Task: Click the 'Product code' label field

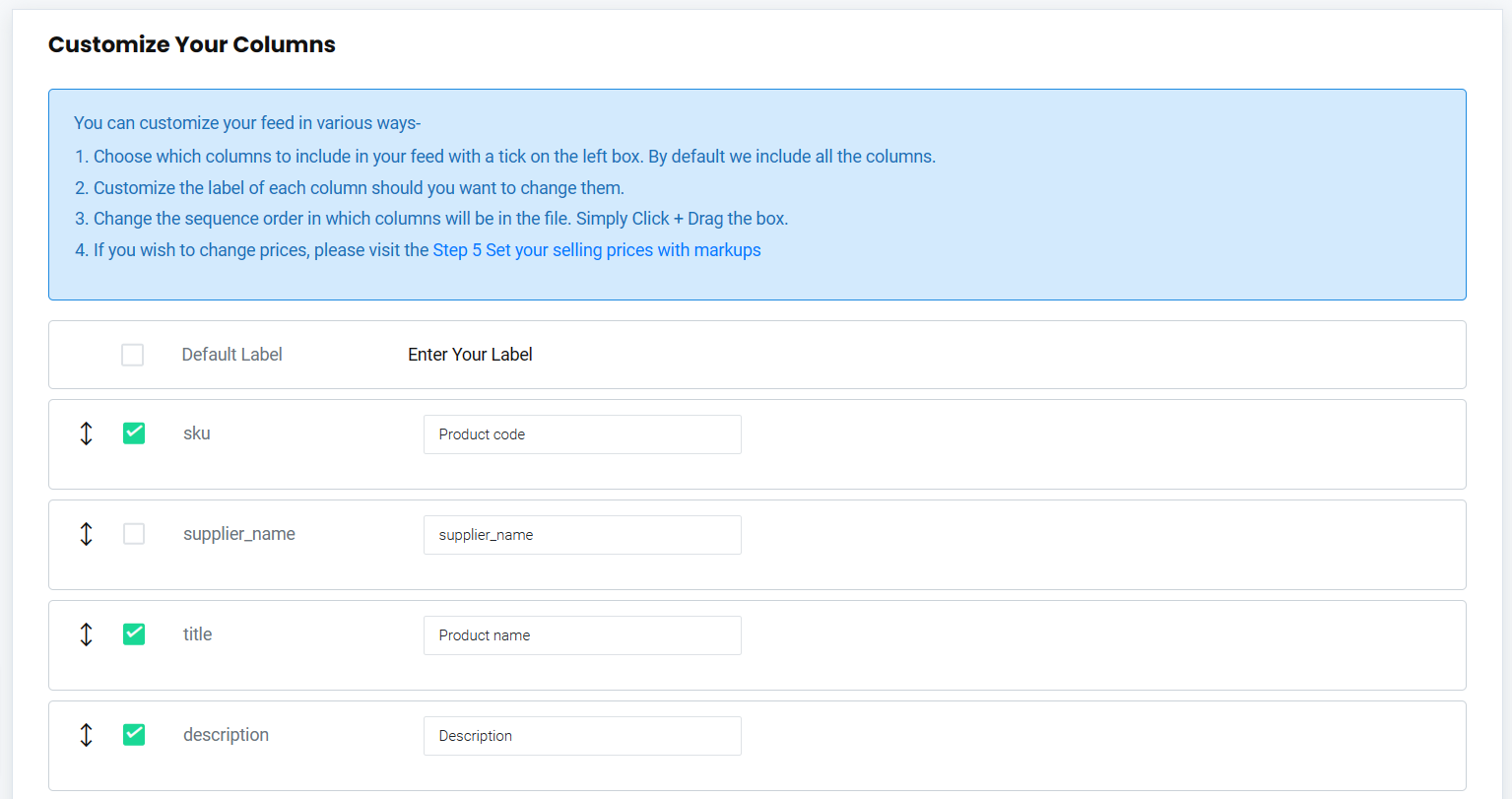Action: coord(581,434)
